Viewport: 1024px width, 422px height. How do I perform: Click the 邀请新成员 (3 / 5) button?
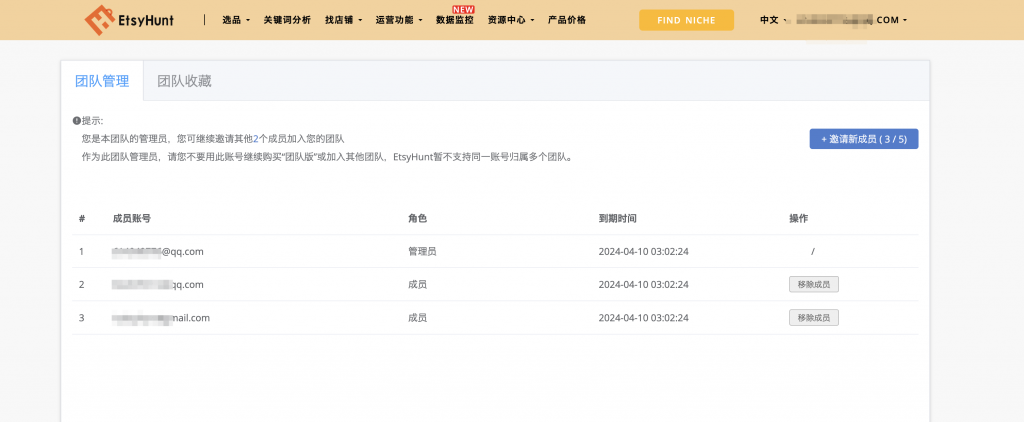863,139
